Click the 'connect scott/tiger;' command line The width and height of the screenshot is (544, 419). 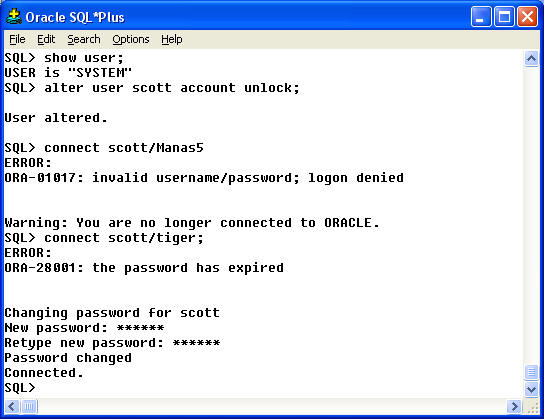[x=104, y=238]
